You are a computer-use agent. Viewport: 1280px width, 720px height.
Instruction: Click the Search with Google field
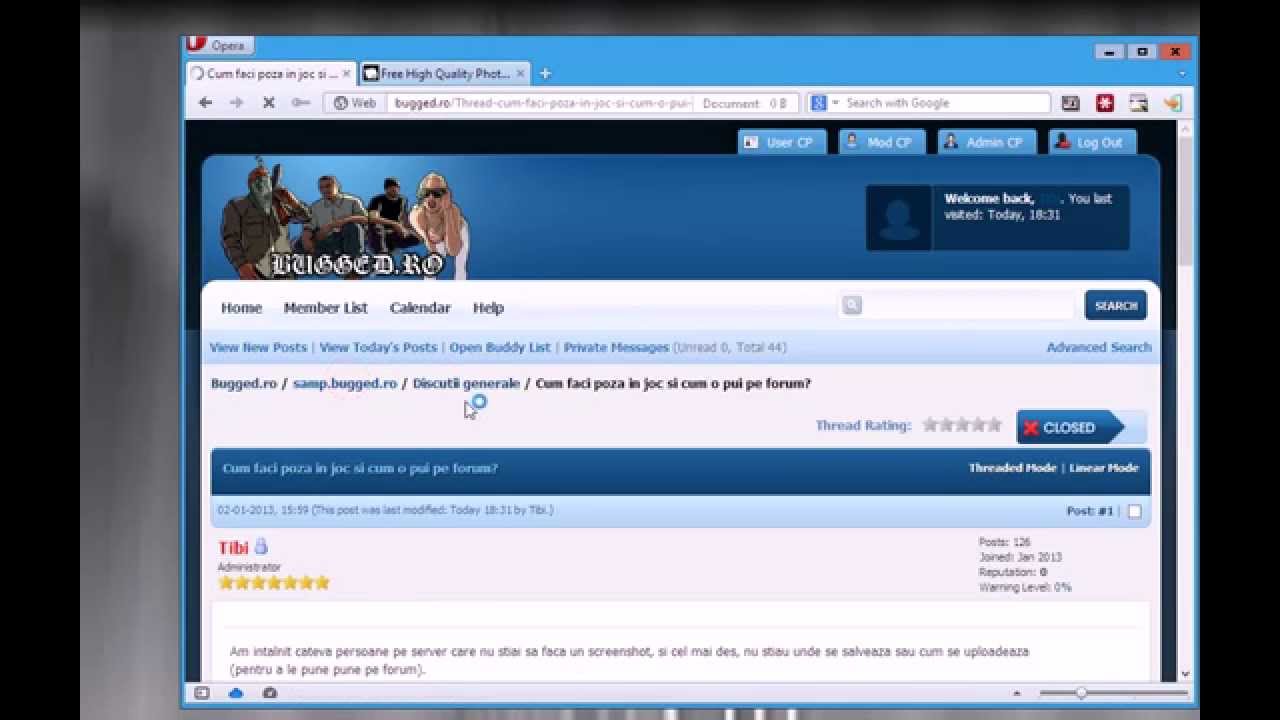click(945, 103)
